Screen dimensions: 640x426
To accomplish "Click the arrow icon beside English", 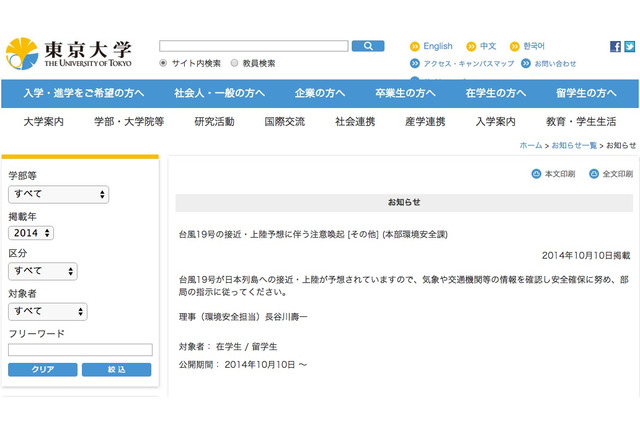I will coord(415,47).
